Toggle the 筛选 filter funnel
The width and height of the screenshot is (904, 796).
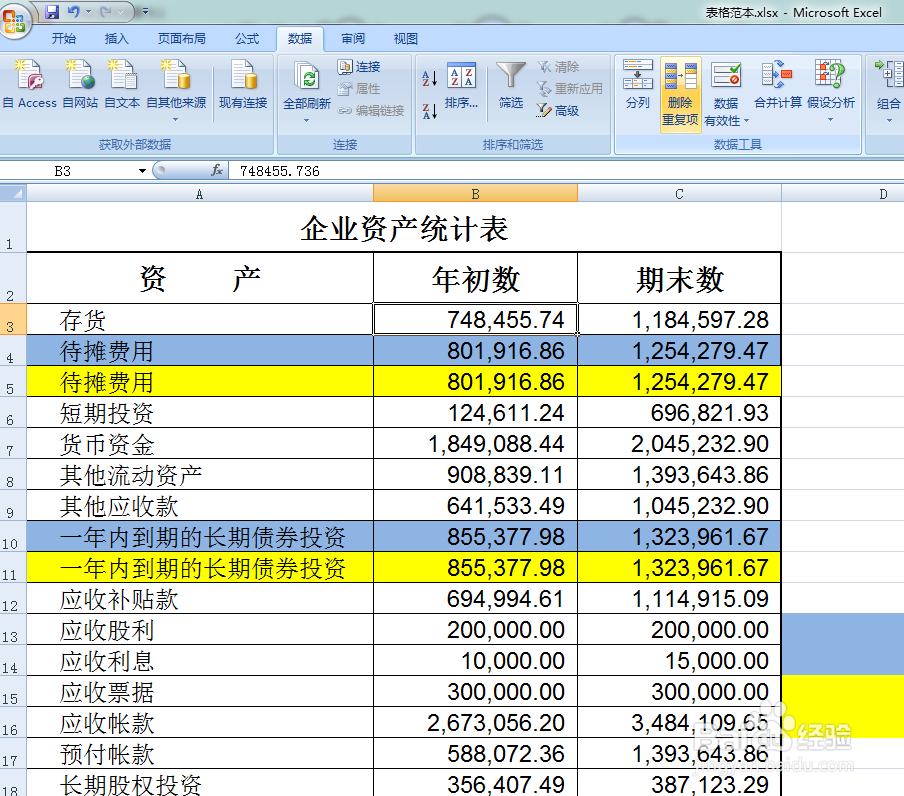click(x=511, y=85)
